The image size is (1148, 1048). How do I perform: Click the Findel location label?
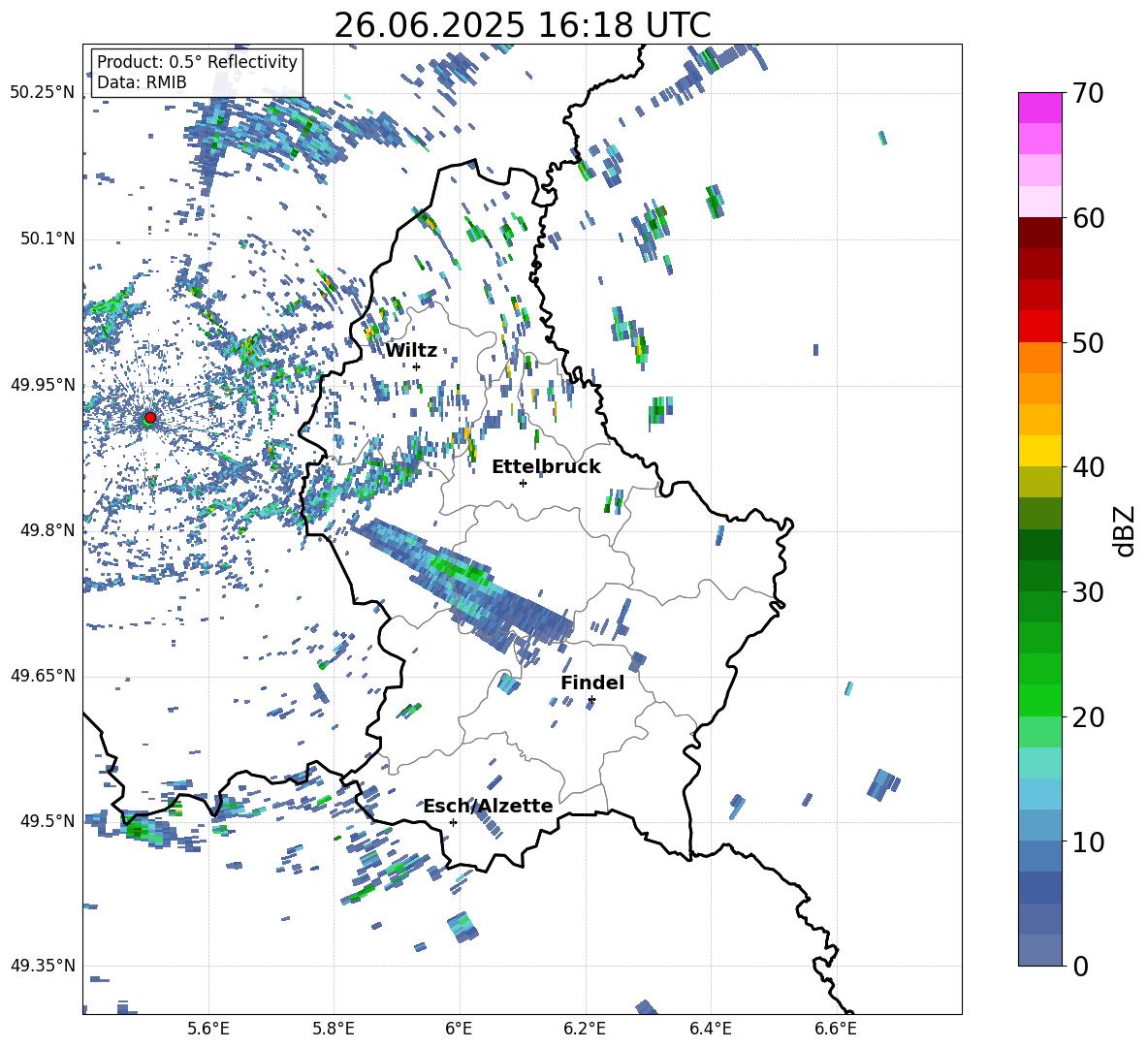tap(592, 683)
